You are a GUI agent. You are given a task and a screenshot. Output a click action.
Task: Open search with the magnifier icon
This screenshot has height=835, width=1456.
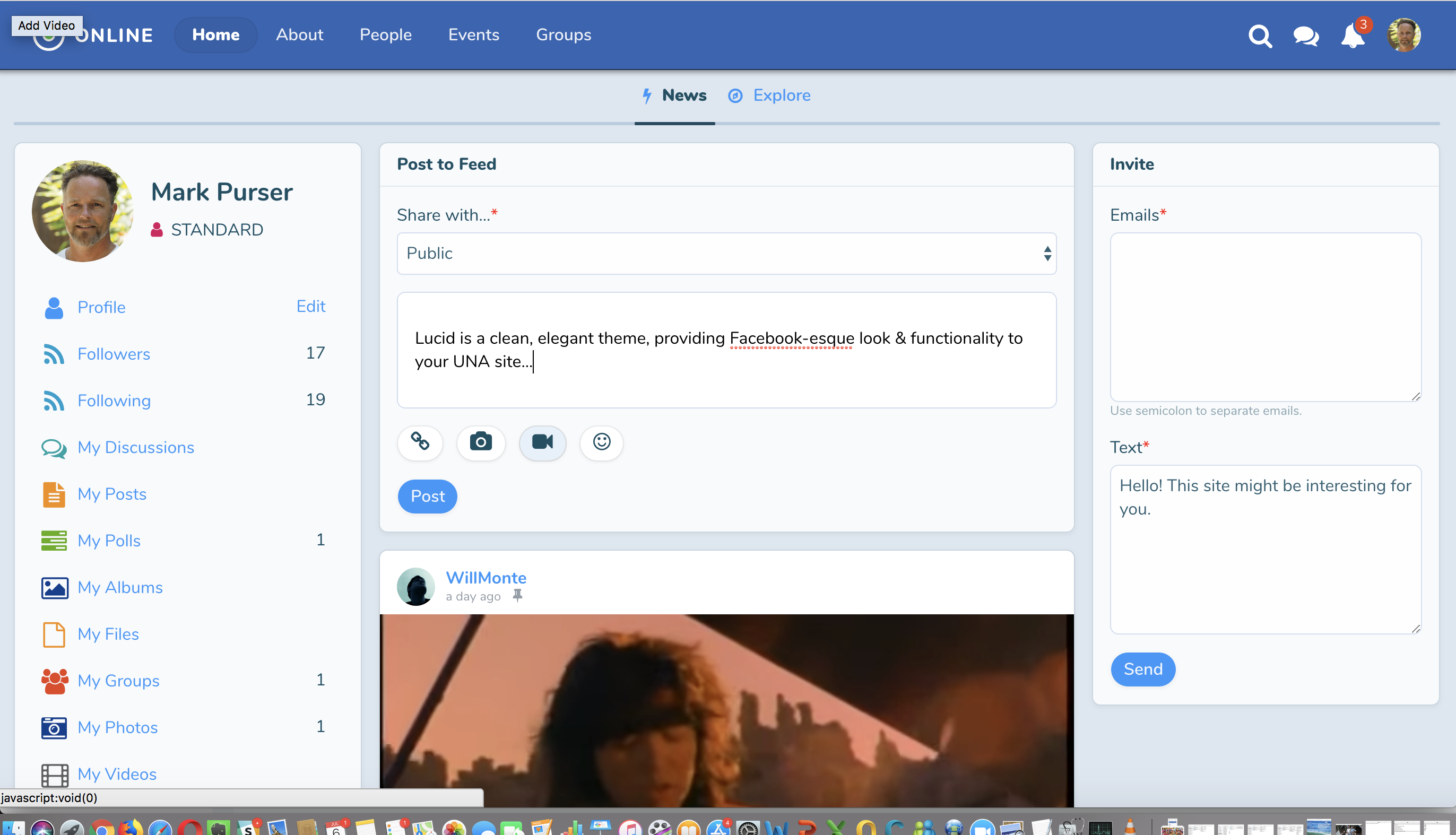[1259, 36]
